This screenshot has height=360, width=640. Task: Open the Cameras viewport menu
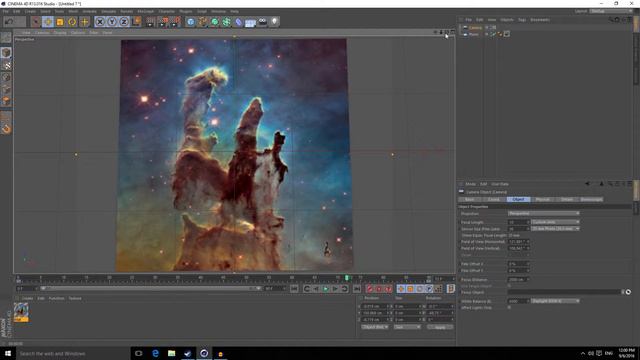click(x=42, y=32)
